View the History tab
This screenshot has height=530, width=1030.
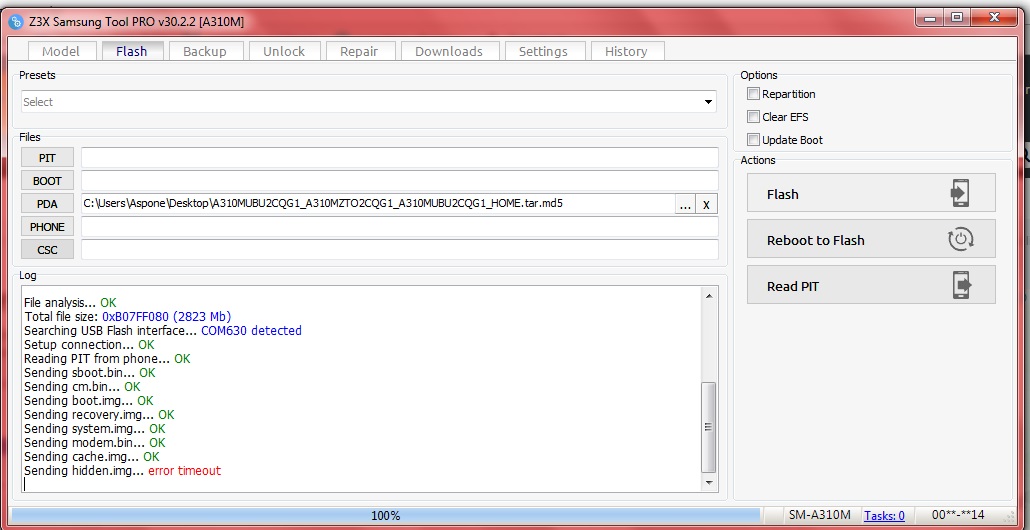[x=626, y=51]
